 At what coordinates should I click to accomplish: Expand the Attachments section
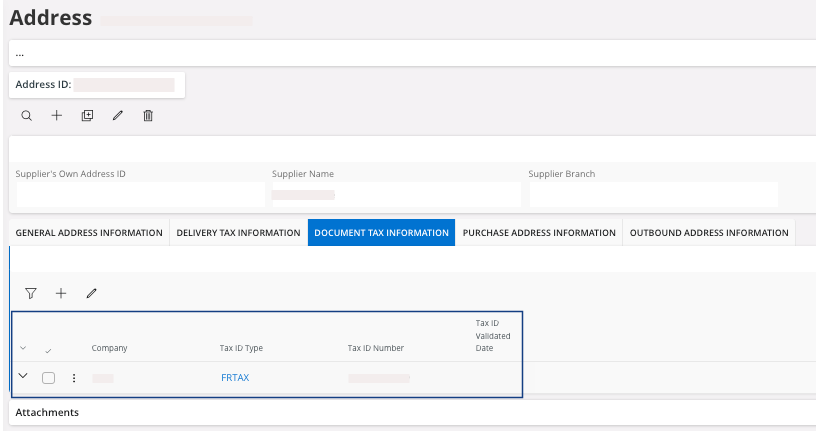pyautogui.click(x=47, y=412)
